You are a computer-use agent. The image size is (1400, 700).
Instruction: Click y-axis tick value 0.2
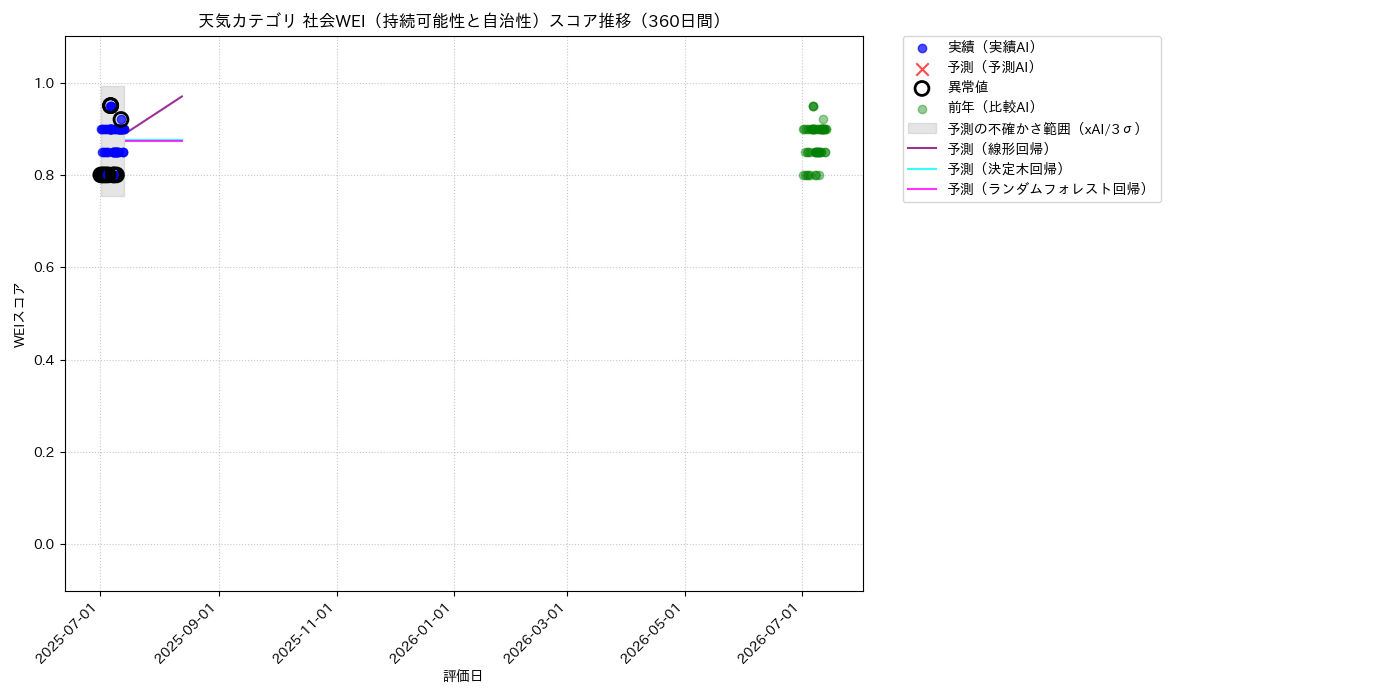(x=45, y=452)
